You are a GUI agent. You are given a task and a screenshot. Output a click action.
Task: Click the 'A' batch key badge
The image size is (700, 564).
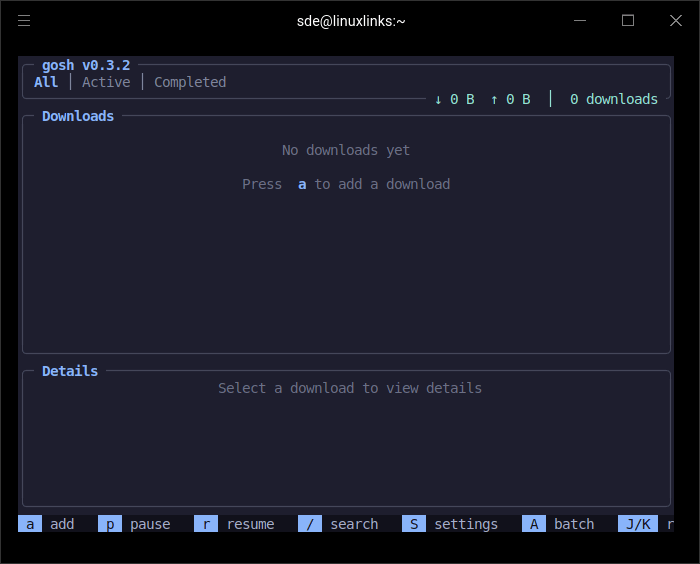534,524
